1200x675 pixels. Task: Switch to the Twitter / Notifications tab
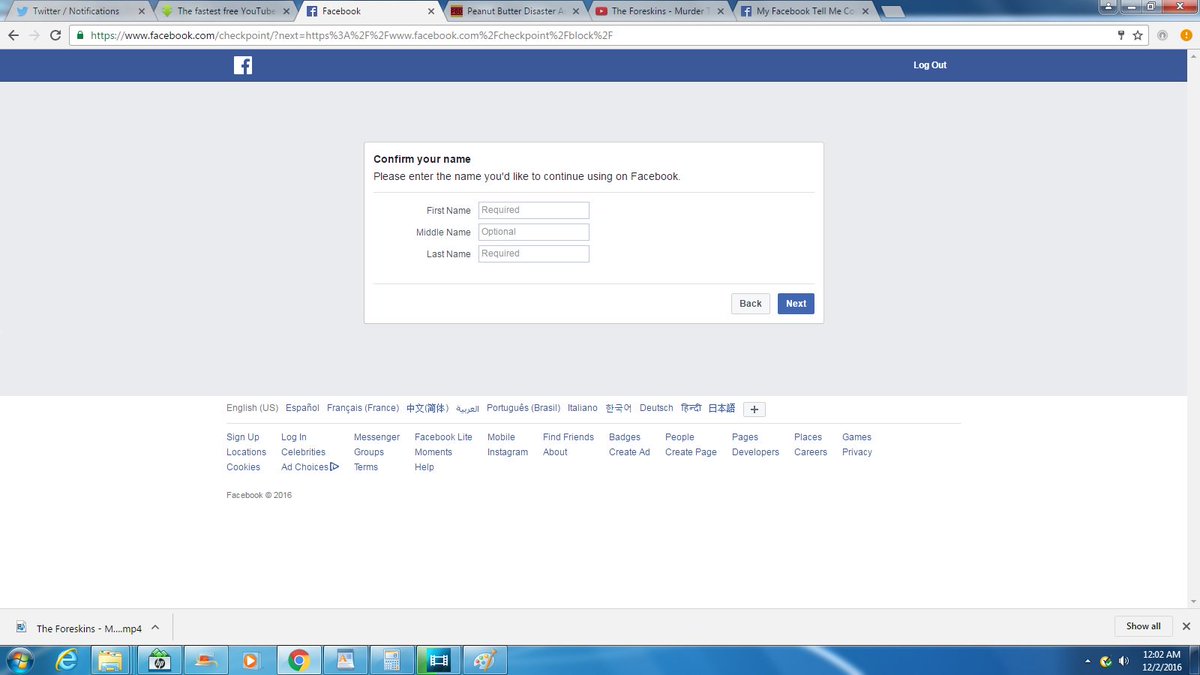tap(76, 11)
